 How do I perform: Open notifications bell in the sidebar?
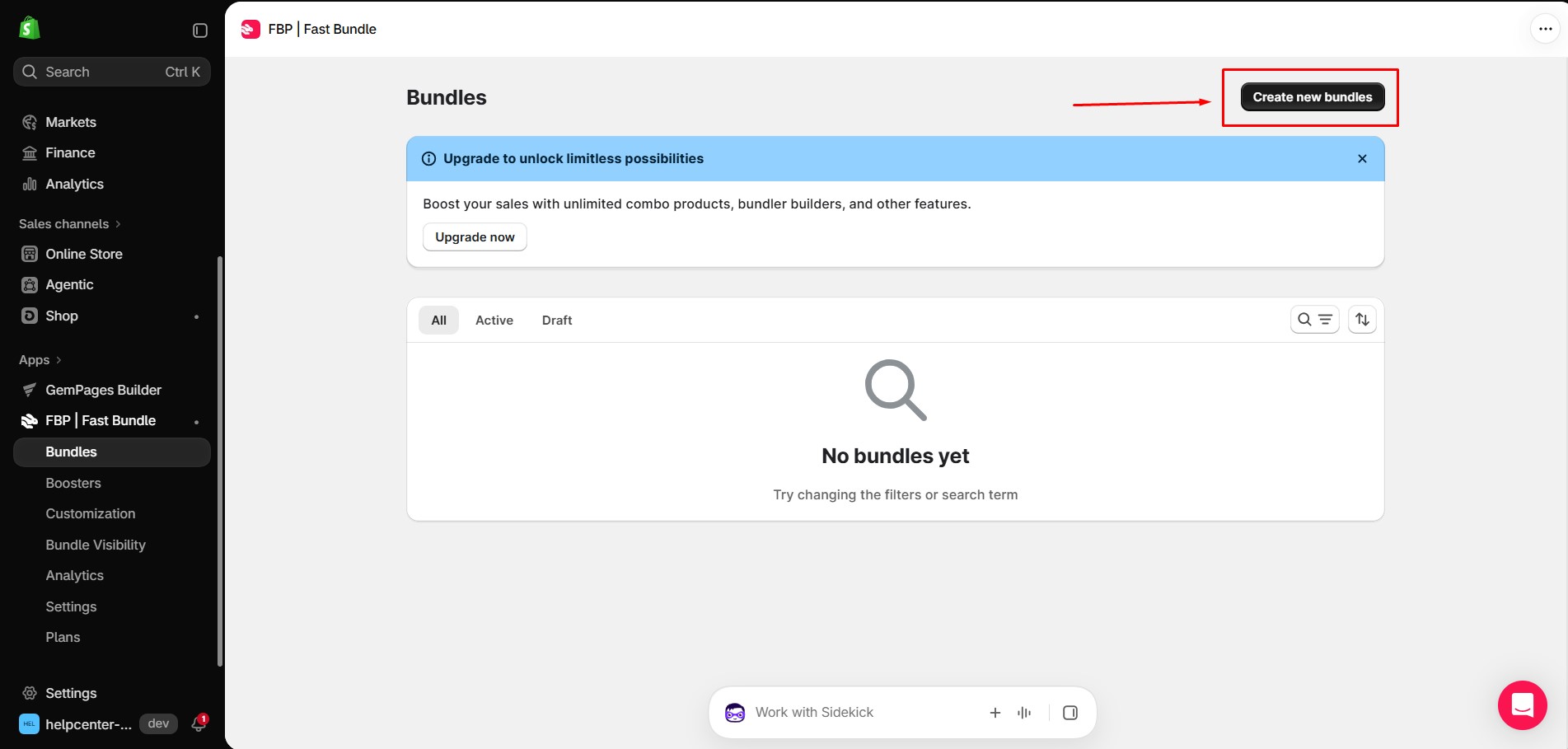click(x=199, y=723)
